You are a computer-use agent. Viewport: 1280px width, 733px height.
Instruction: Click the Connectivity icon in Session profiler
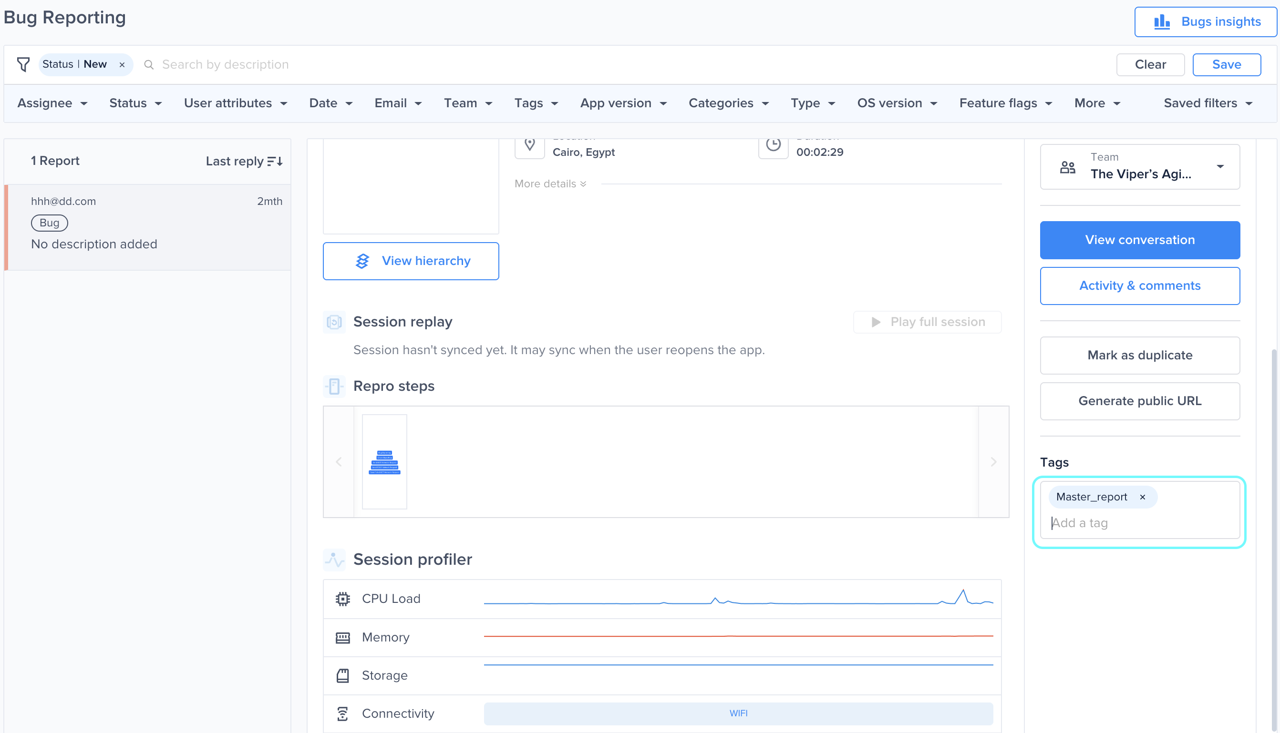coord(343,714)
